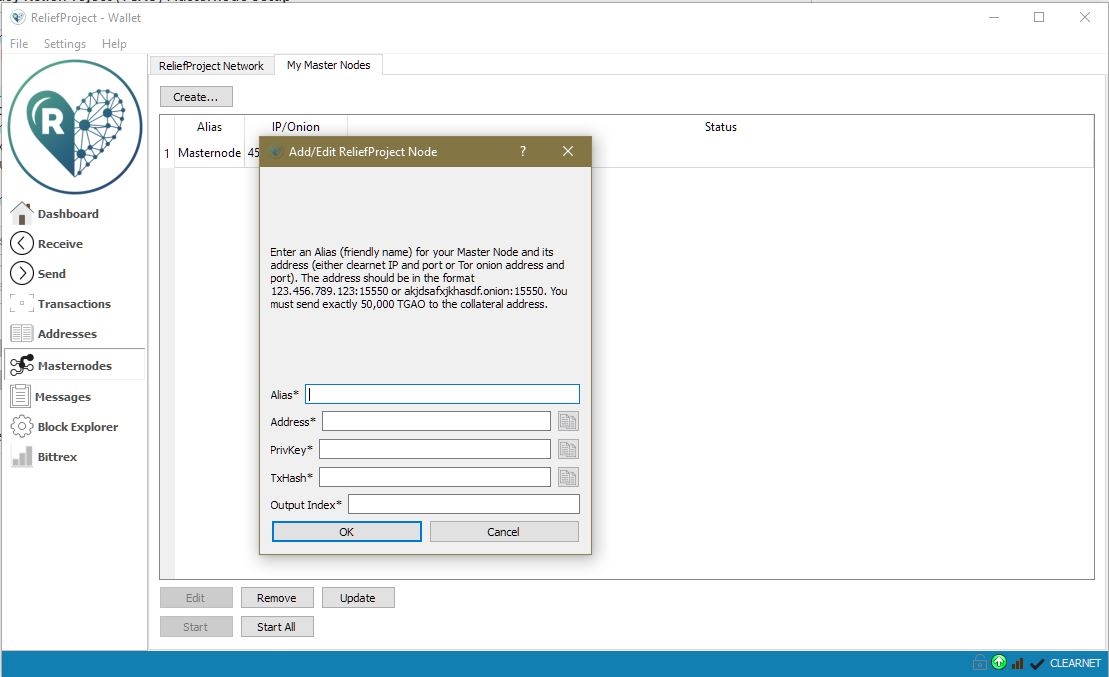Screen dimensions: 1109x677
Task: Switch to ReliefProject Network tab
Action: click(x=211, y=66)
